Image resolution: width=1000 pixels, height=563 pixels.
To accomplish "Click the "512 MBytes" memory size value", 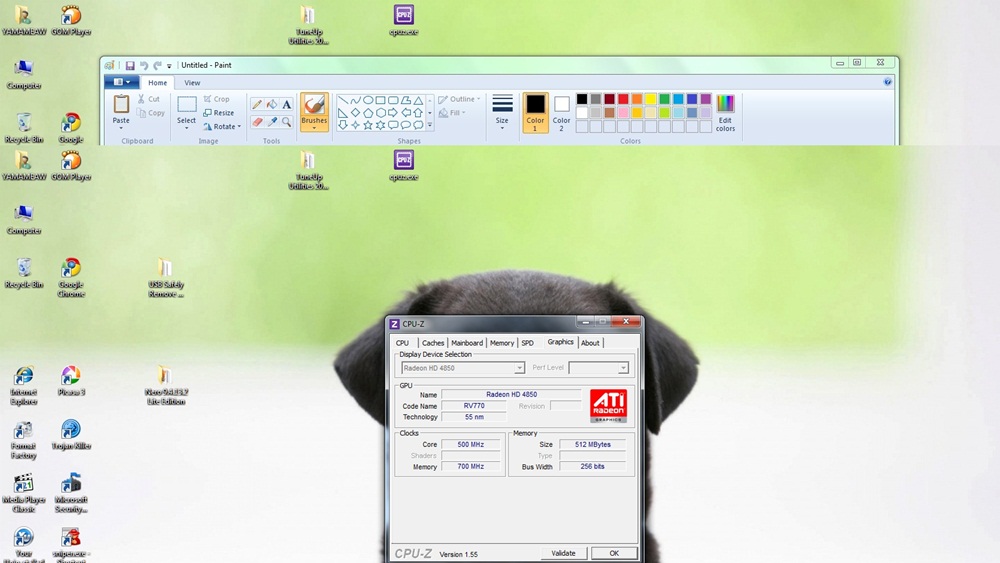I will tap(592, 444).
